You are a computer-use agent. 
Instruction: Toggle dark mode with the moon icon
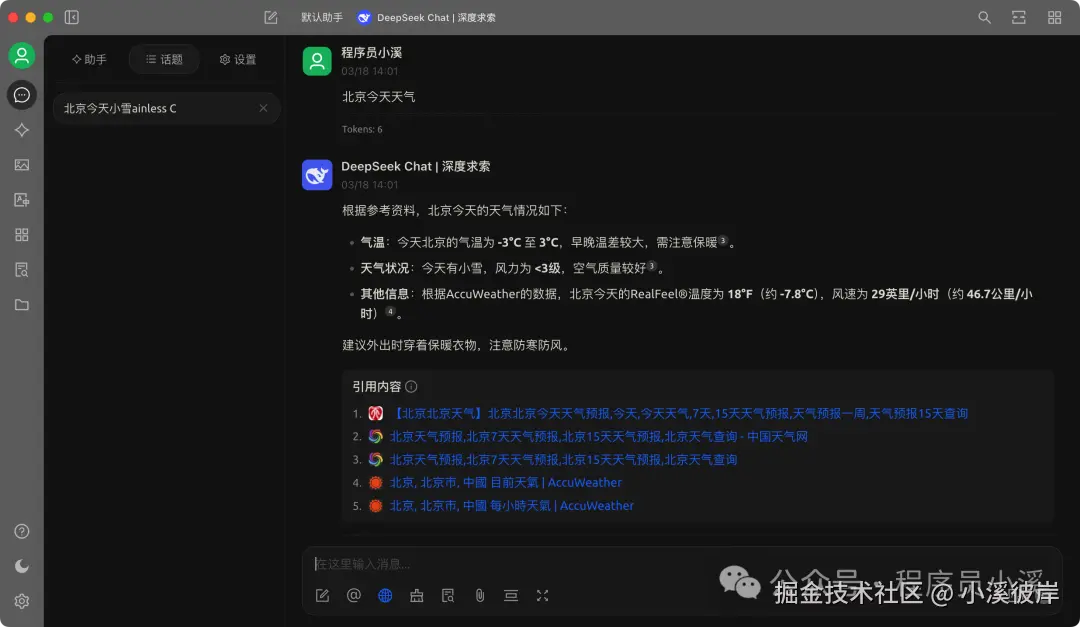pos(21,566)
